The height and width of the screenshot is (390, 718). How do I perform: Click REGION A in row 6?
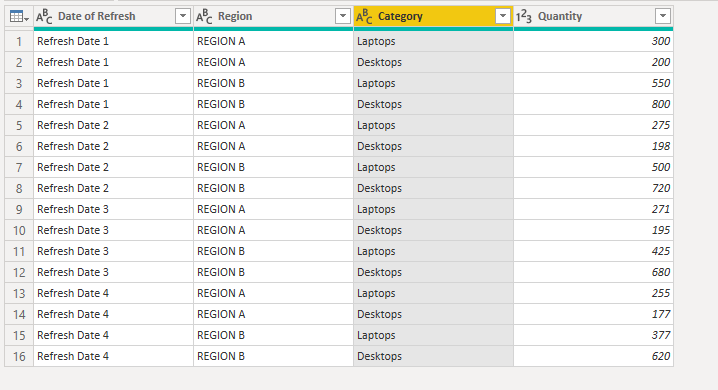(221, 146)
